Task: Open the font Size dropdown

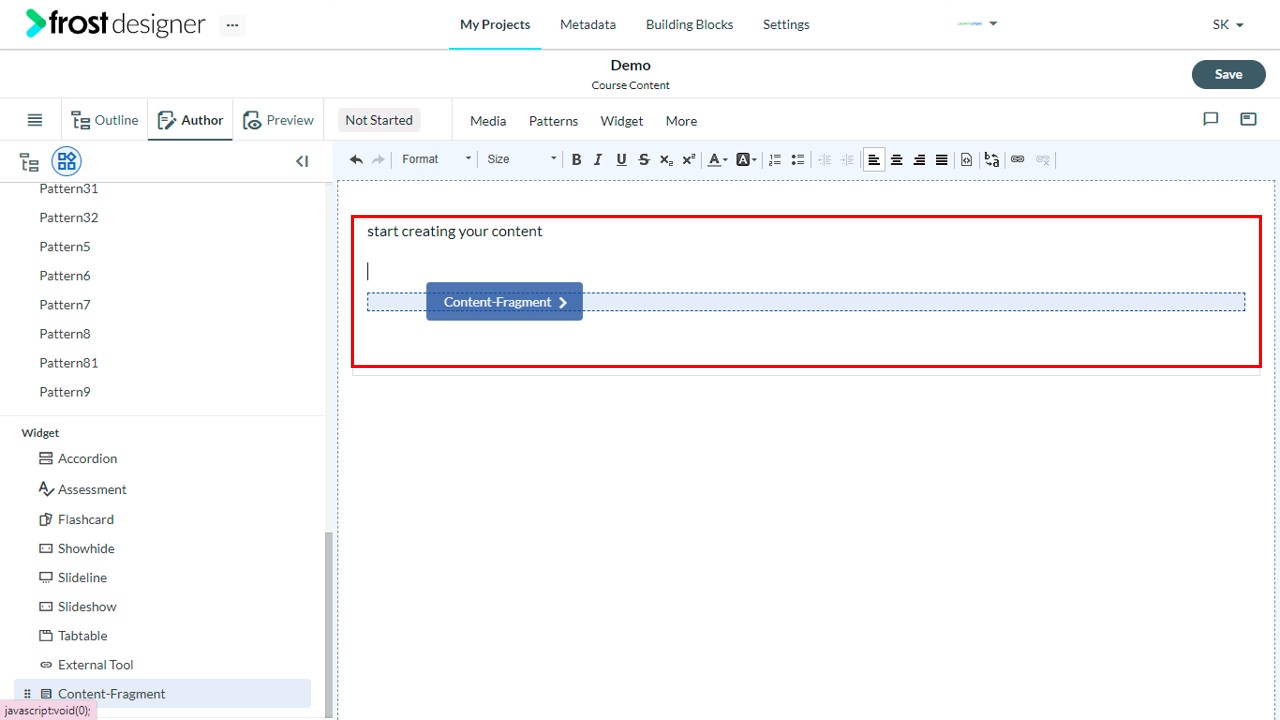Action: (x=521, y=159)
